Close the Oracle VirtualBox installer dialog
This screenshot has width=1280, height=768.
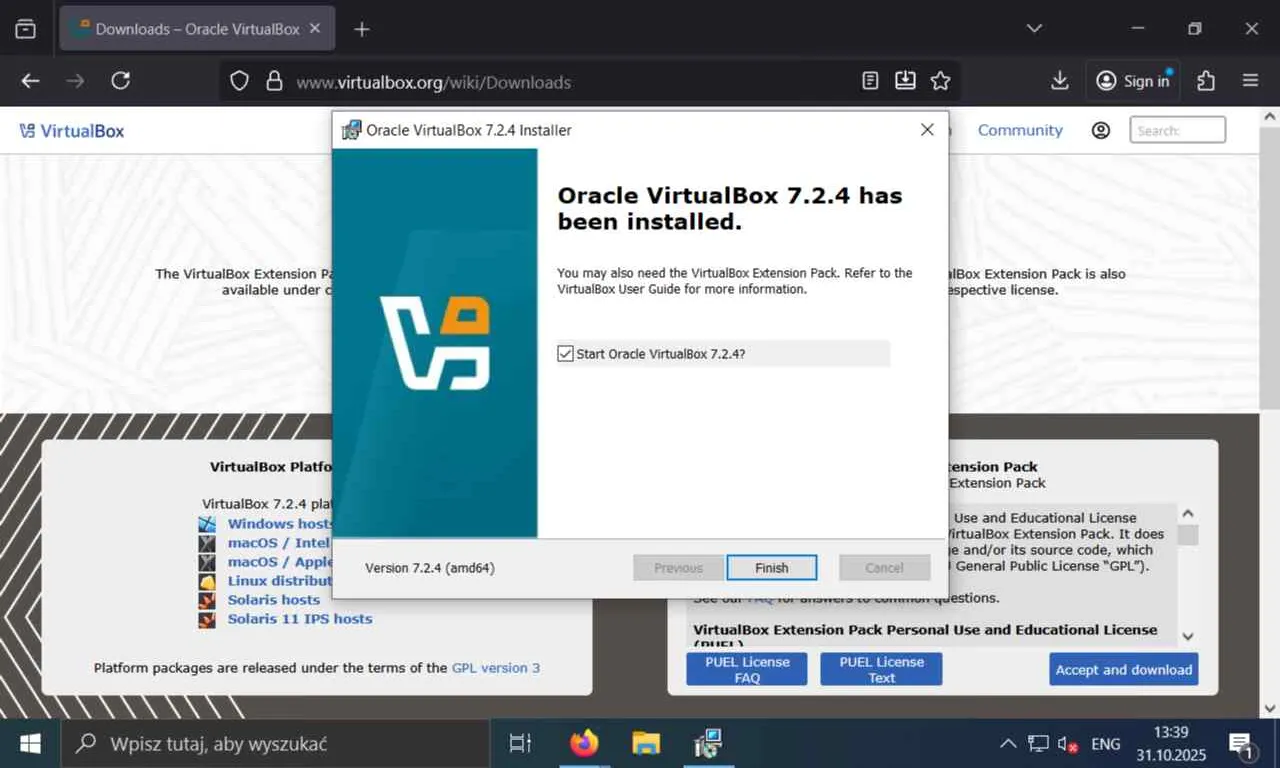tap(927, 130)
